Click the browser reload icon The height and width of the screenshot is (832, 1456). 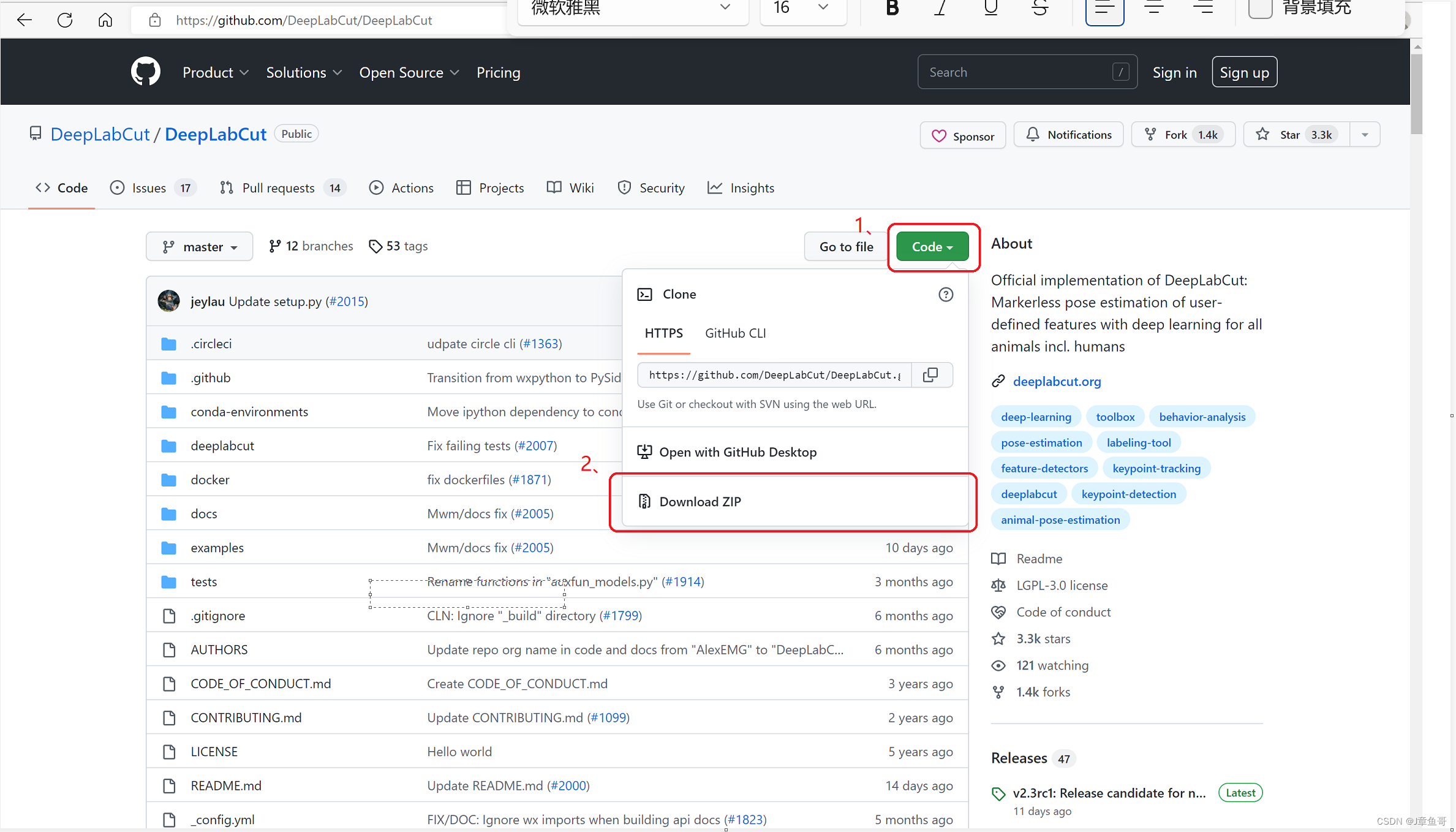point(65,20)
